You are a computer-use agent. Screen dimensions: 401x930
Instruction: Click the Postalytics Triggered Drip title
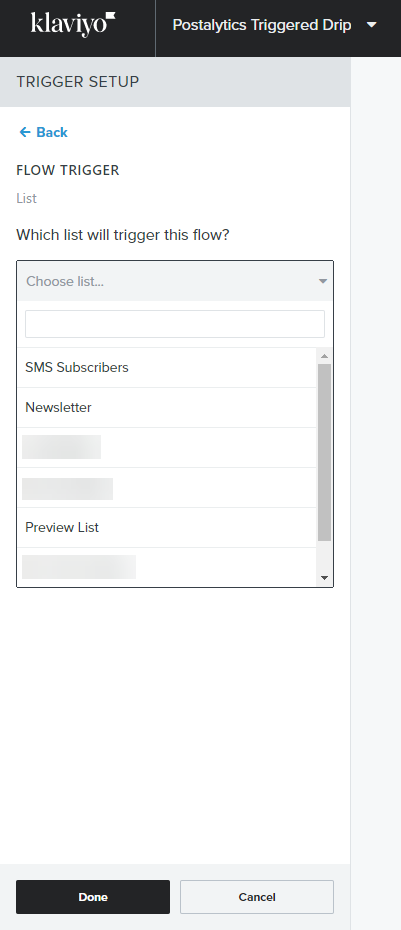click(262, 25)
